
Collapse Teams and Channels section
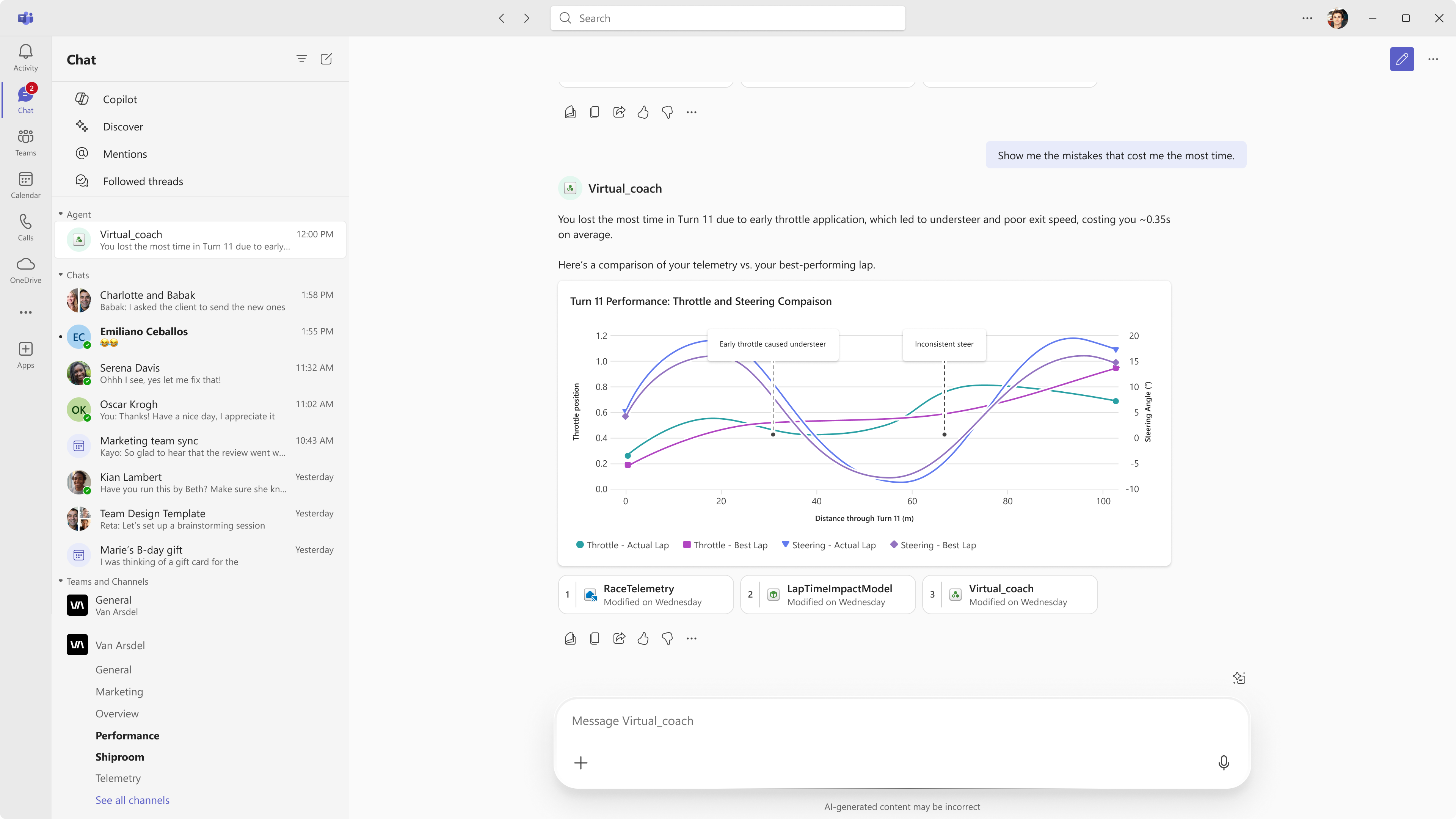[x=61, y=581]
